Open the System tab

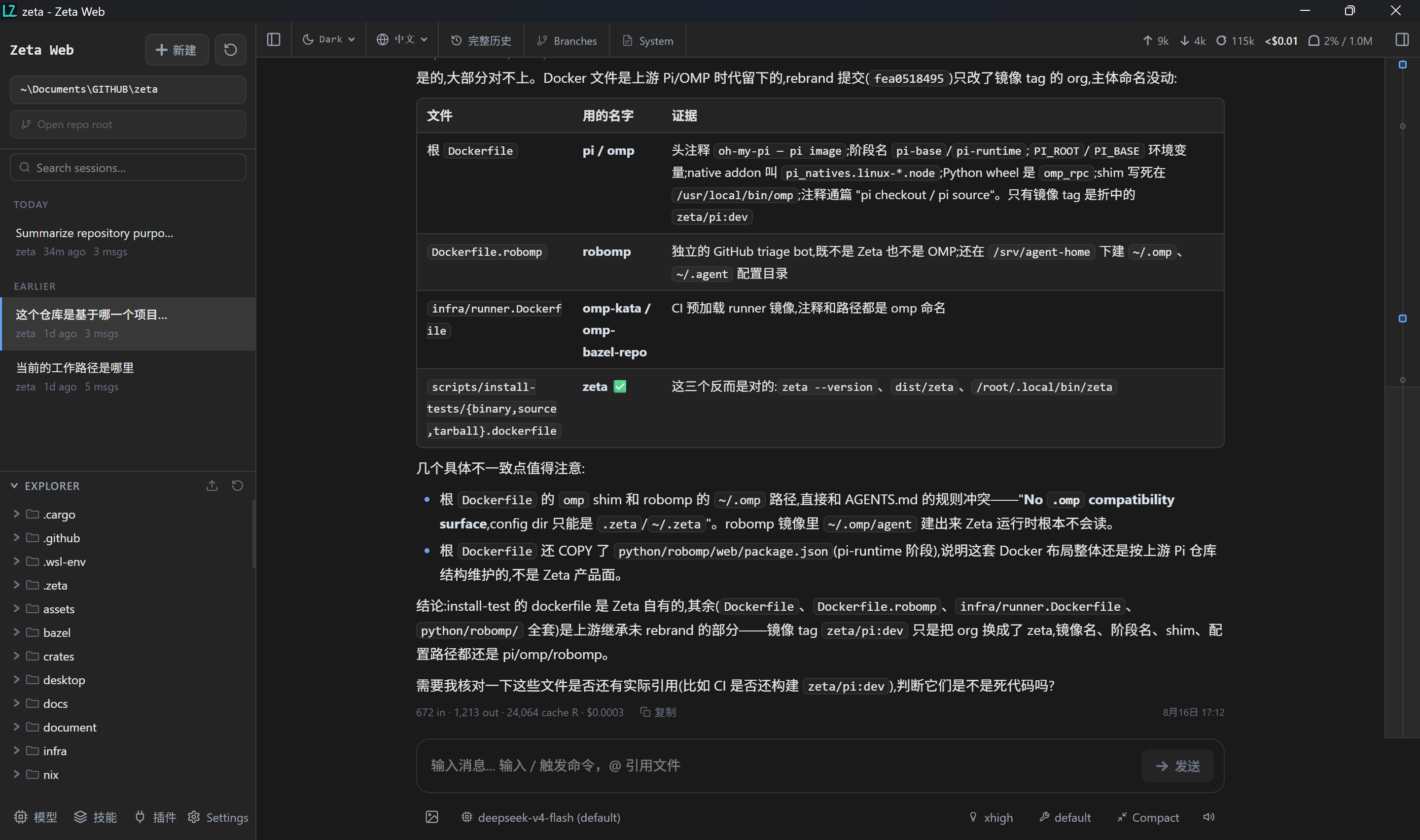click(647, 41)
